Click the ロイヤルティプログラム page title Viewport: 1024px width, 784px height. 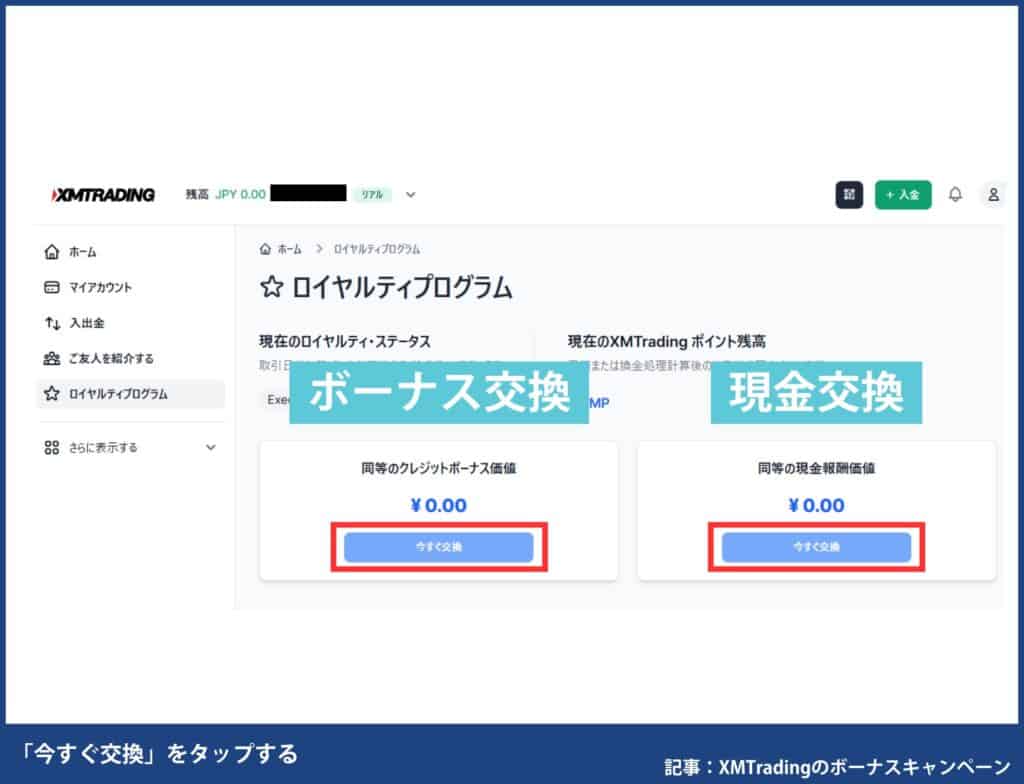coord(402,287)
